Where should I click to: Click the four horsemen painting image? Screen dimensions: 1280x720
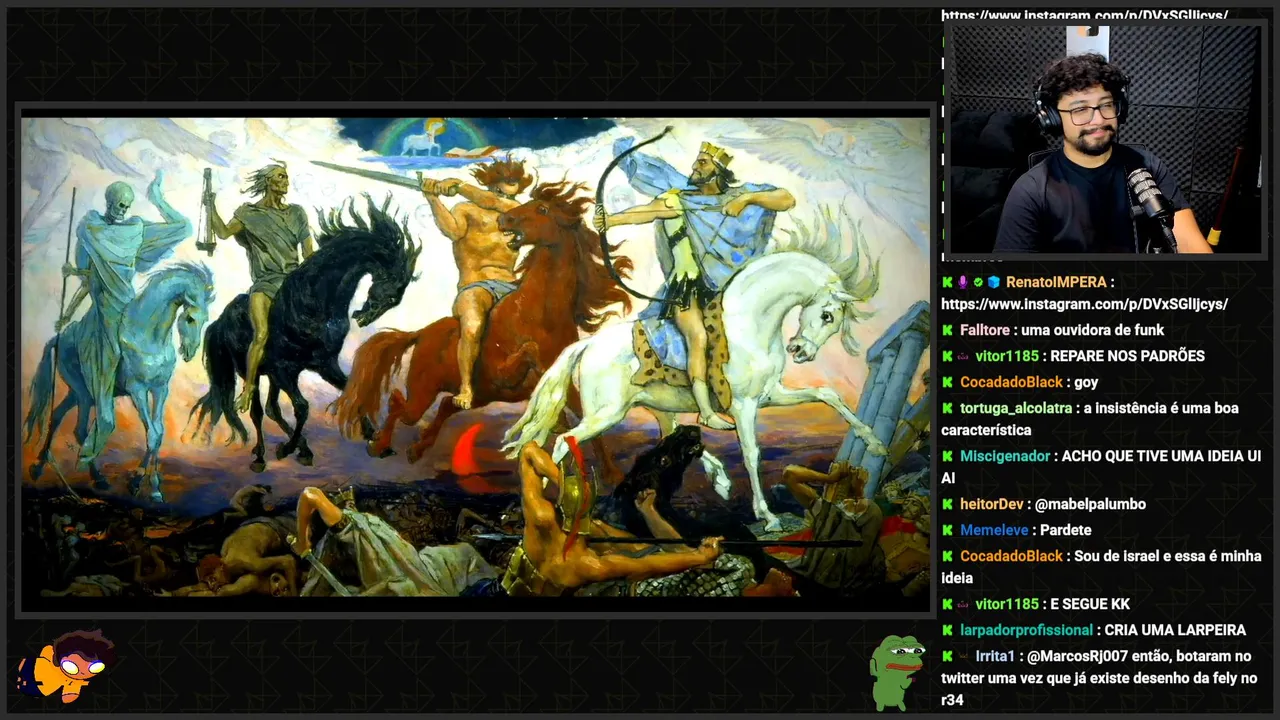pyautogui.click(x=475, y=358)
